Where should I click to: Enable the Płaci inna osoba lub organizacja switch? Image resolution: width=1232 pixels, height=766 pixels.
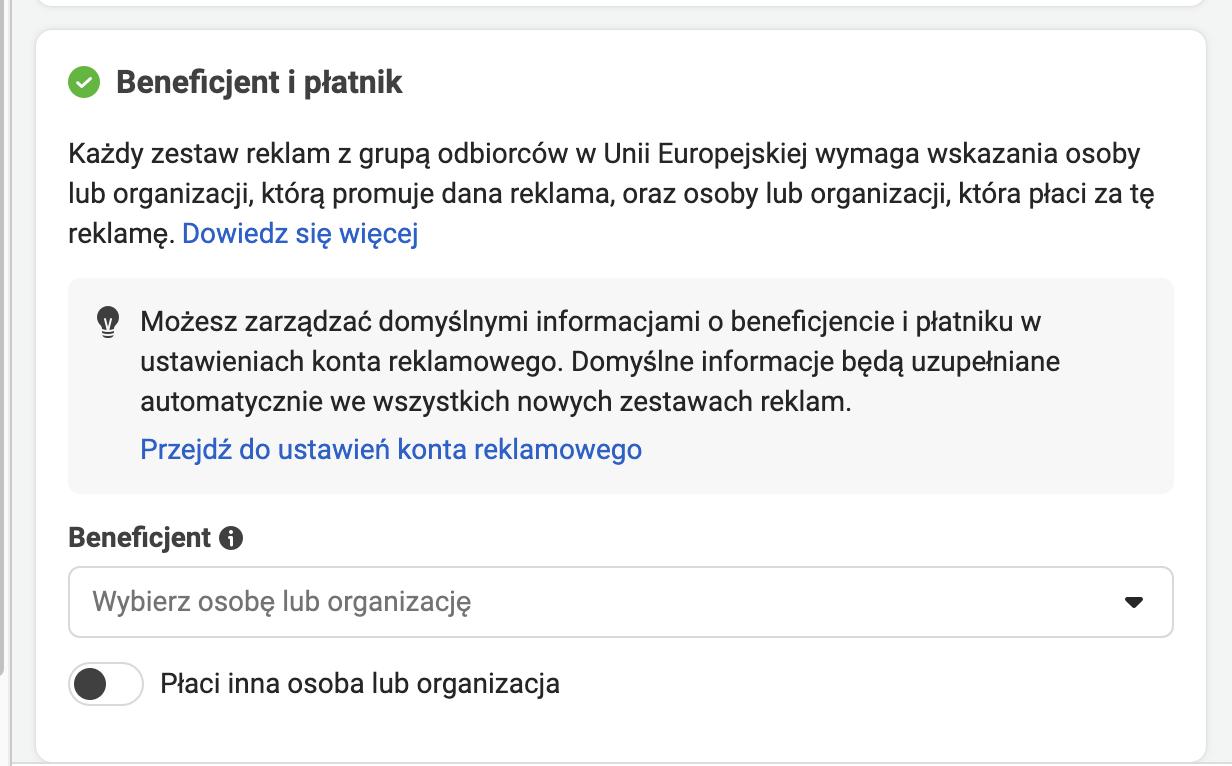tap(106, 684)
